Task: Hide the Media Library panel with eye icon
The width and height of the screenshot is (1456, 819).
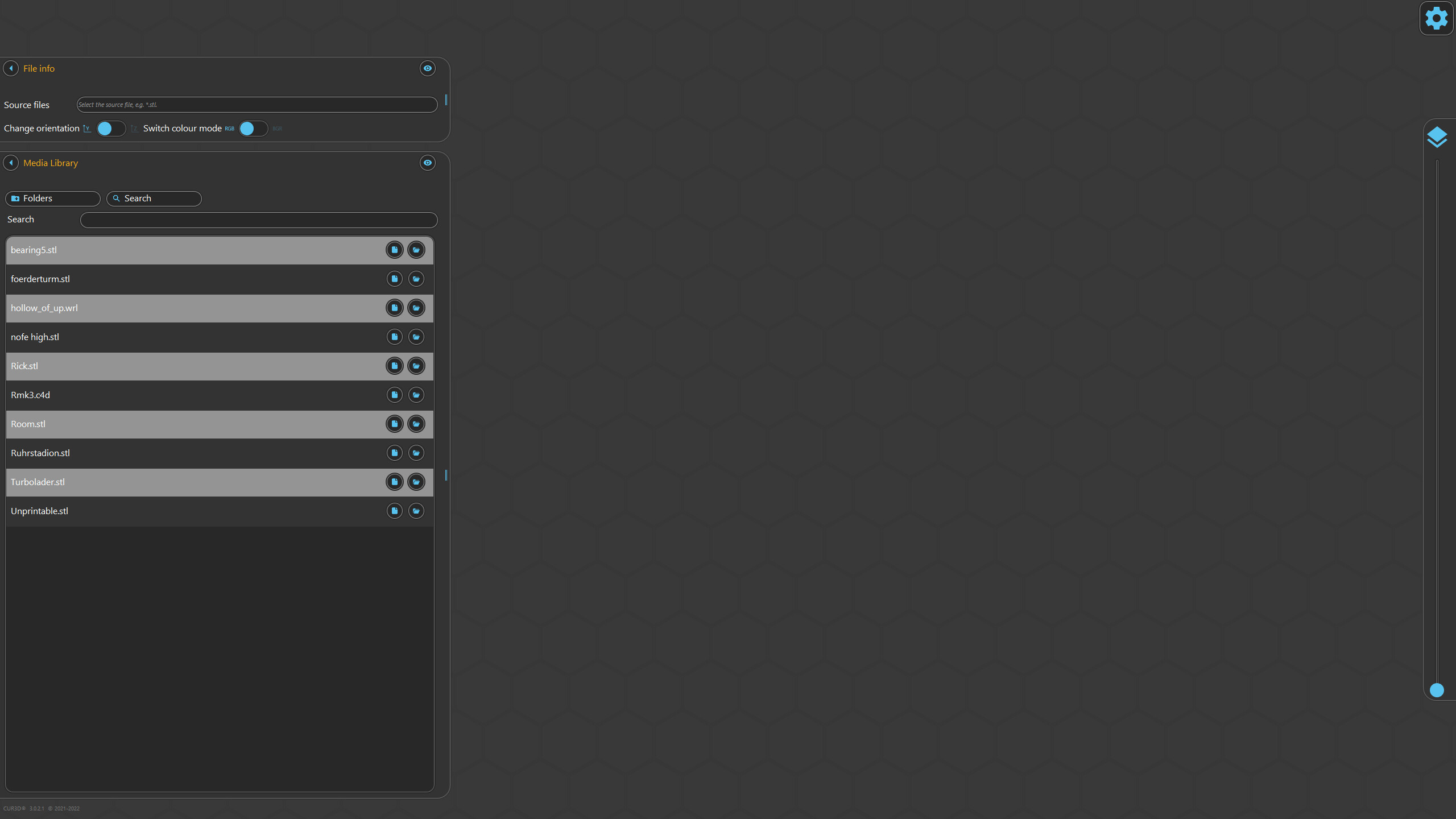Action: 427,163
